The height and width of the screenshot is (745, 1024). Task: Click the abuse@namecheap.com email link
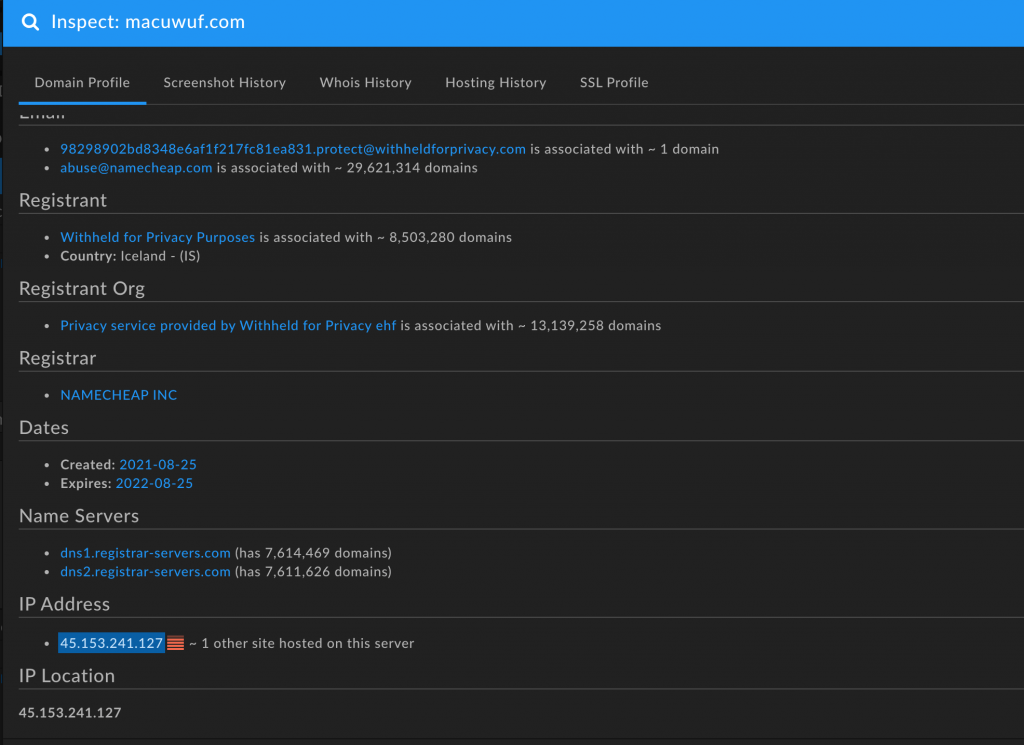(x=136, y=168)
